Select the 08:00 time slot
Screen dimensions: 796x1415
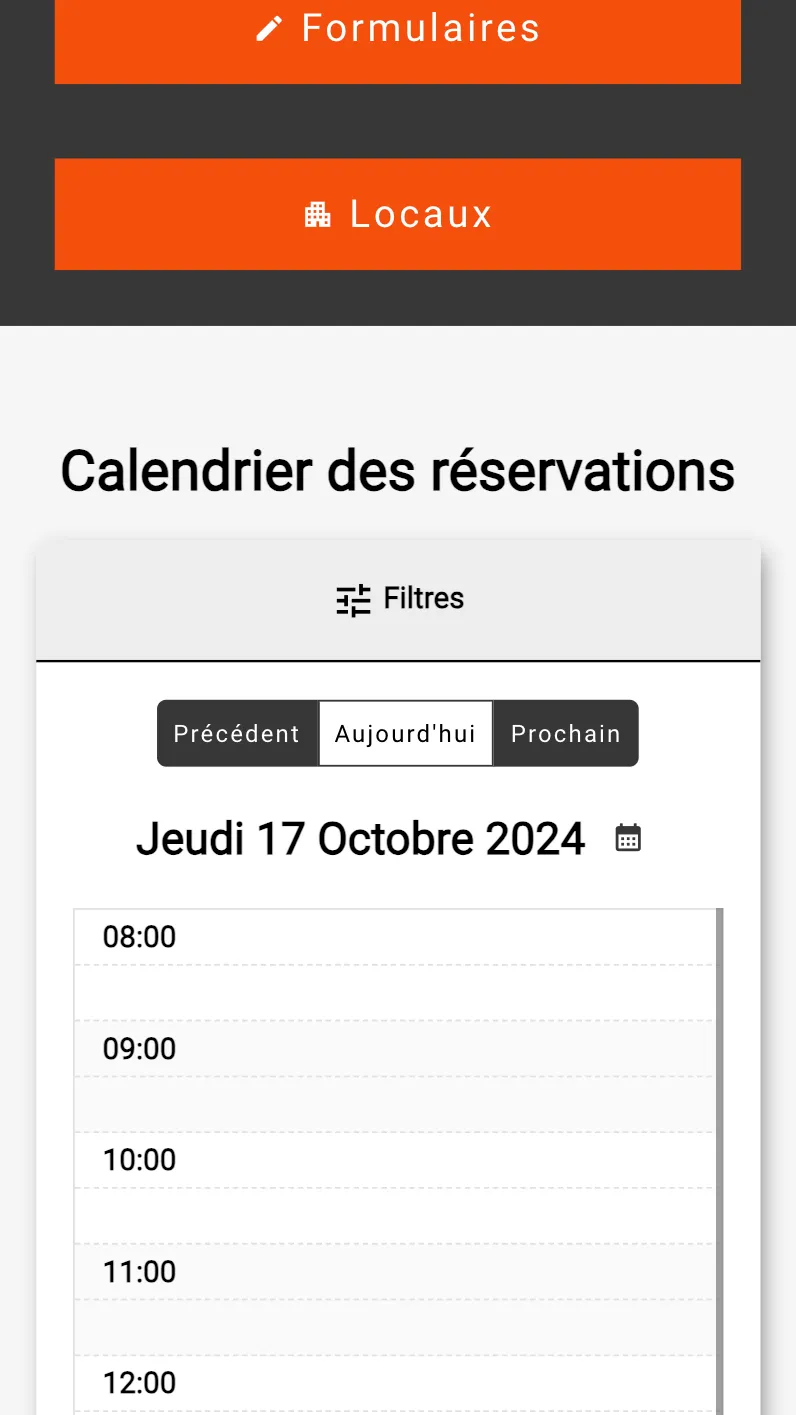click(395, 937)
